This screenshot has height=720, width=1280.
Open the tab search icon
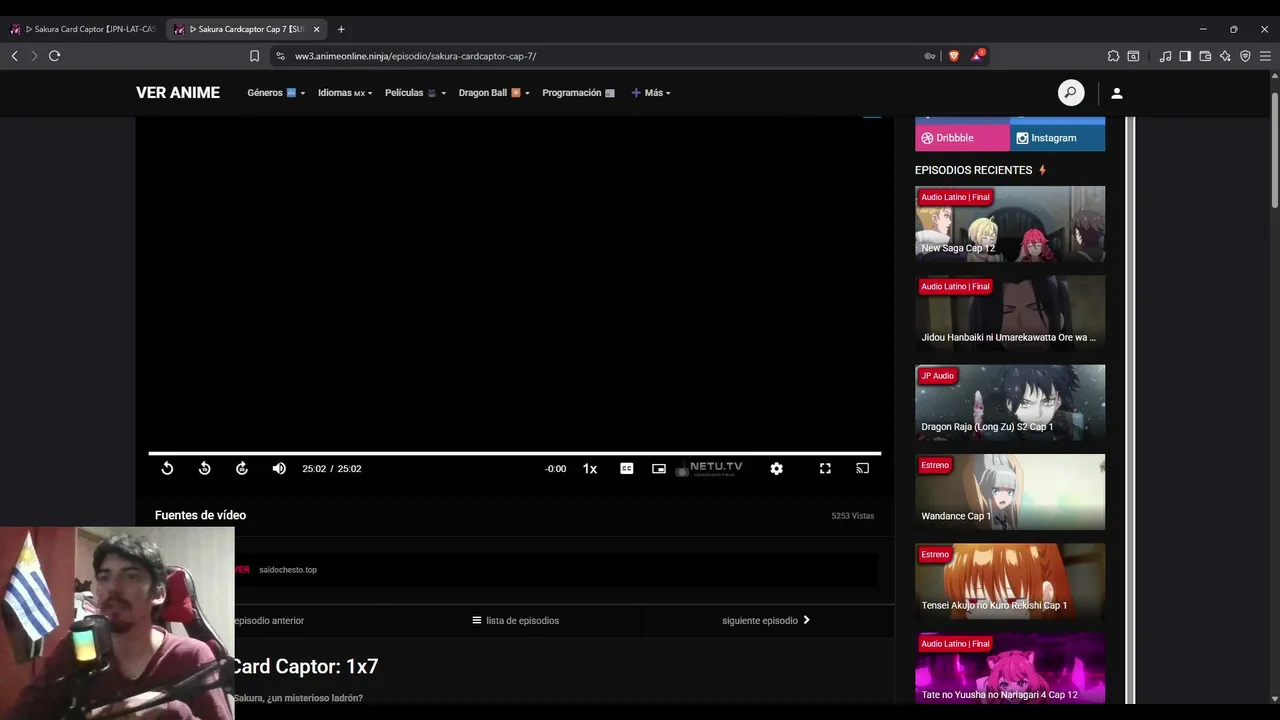click(1133, 56)
